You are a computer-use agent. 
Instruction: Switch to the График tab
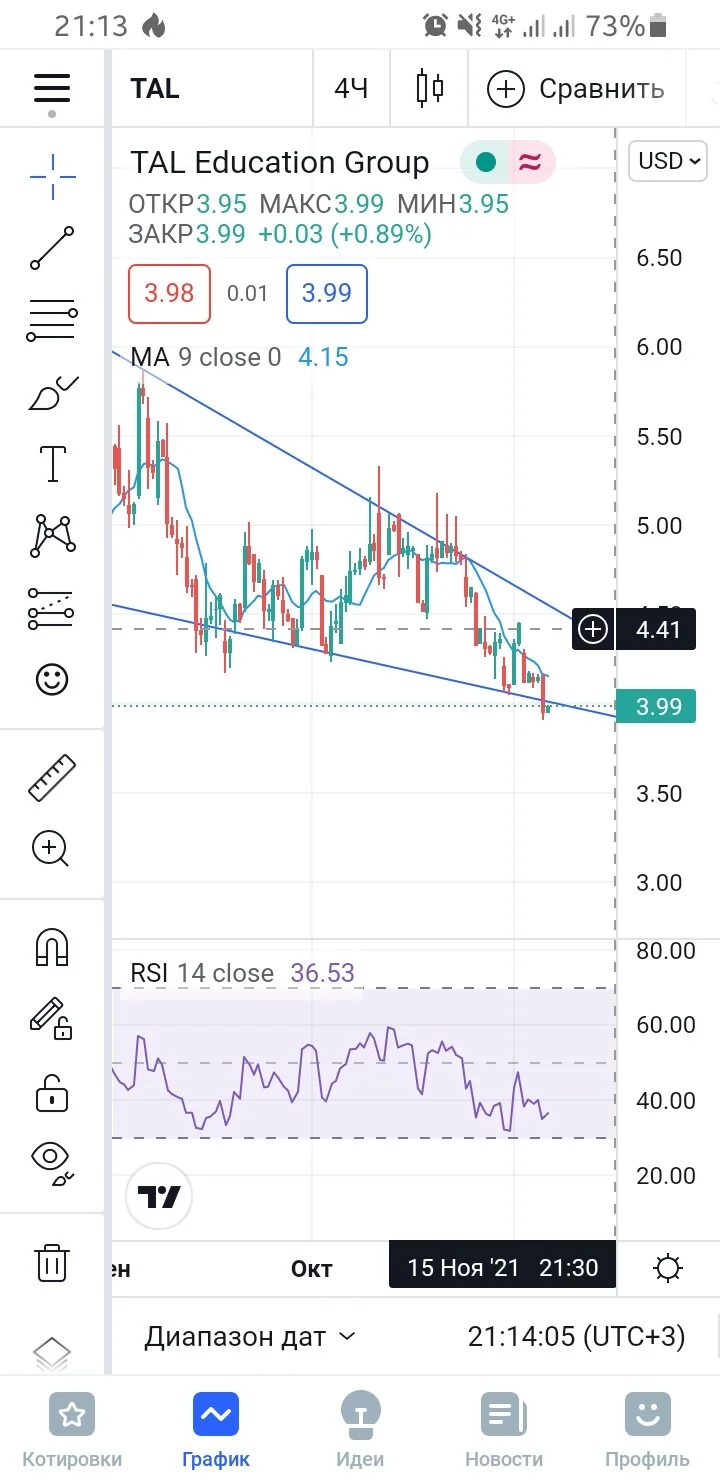tap(216, 1430)
